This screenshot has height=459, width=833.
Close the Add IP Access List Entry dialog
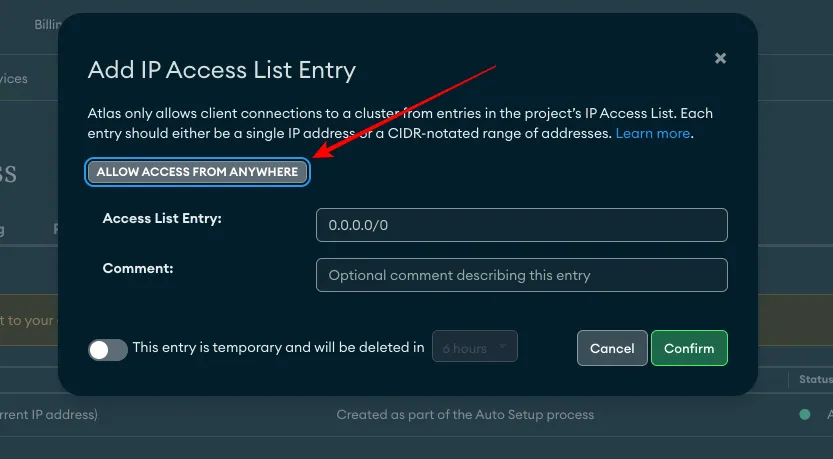720,59
